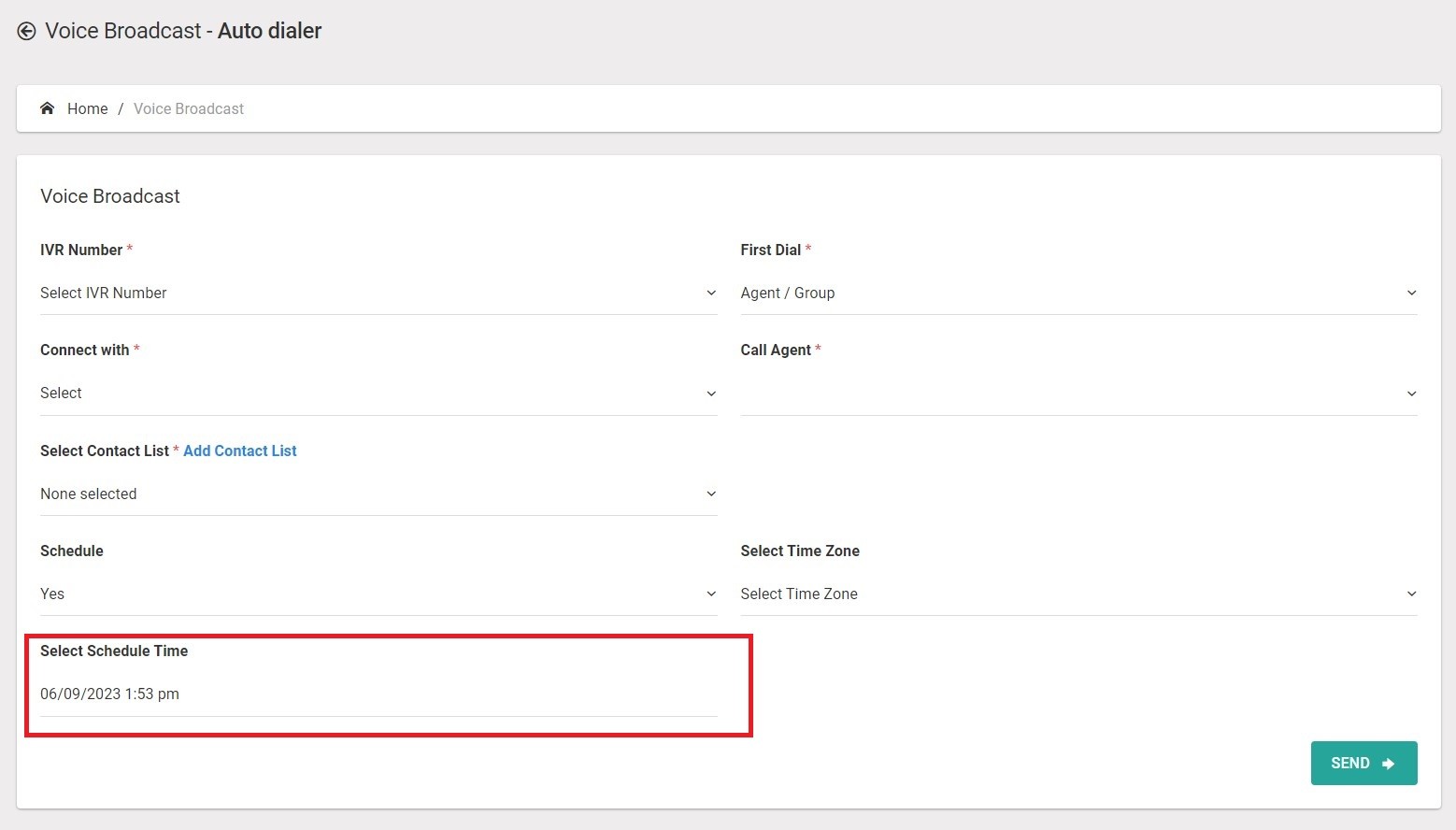Image resolution: width=1456 pixels, height=830 pixels.
Task: Expand the Connect with dropdown
Action: click(378, 394)
